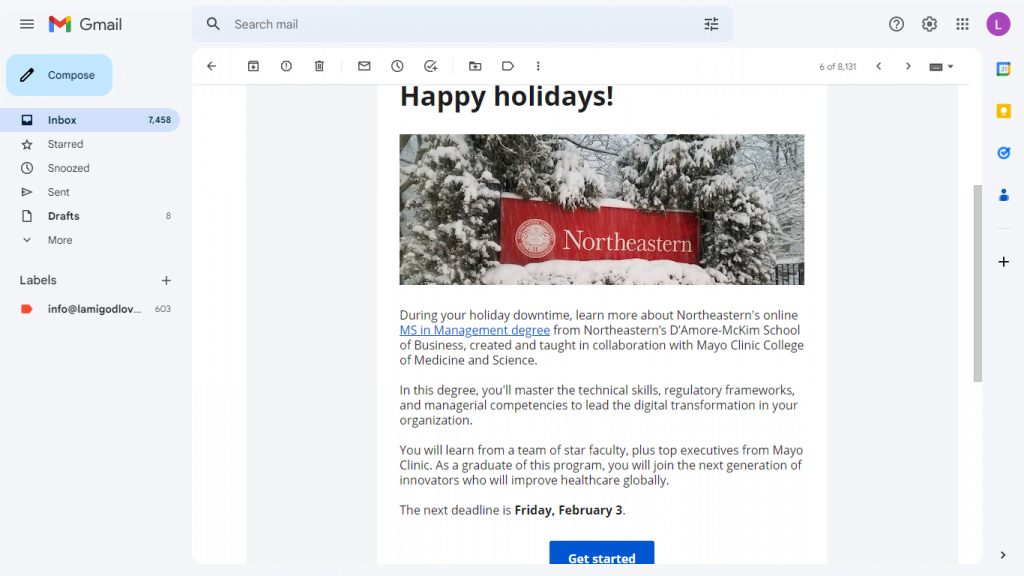Viewport: 1024px width, 576px height.
Task: Show search options filter in search bar
Action: [711, 24]
